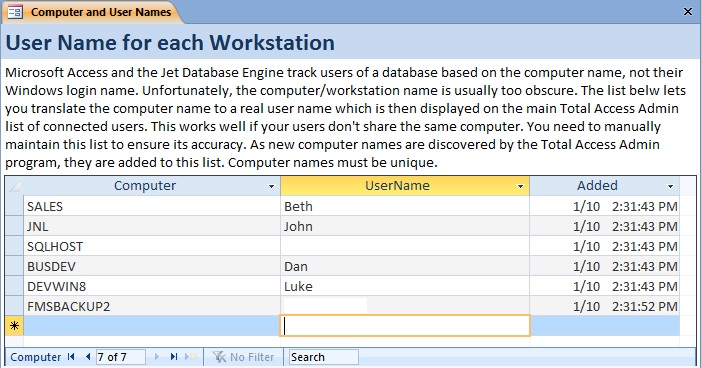Select the row selector for DEVWIN8
702x368 pixels.
point(14,286)
